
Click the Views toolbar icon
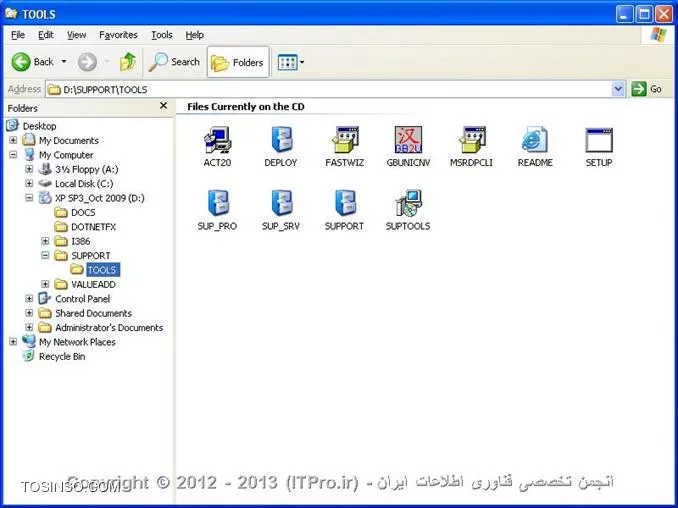[288, 62]
